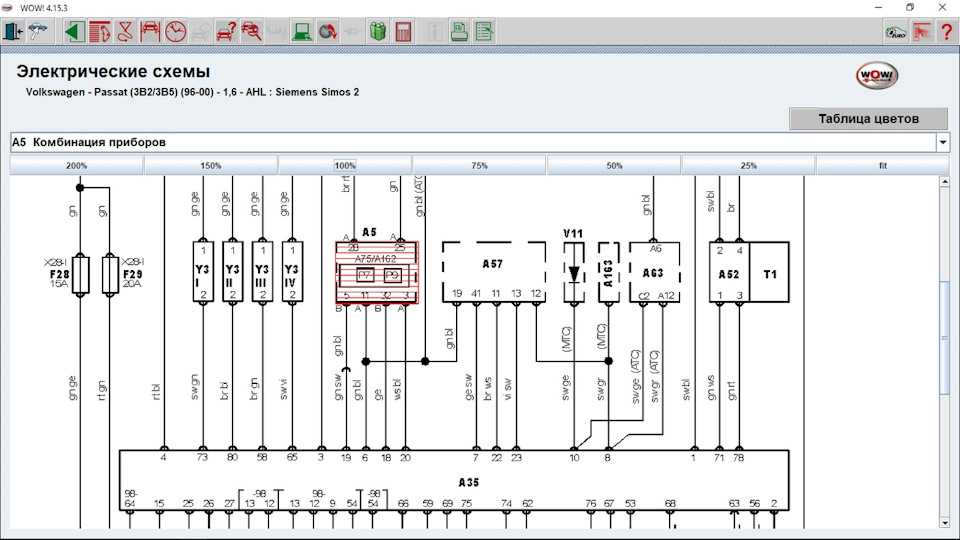Go back with the green arrow icon
Screen dimensions: 960x540
tap(74, 31)
